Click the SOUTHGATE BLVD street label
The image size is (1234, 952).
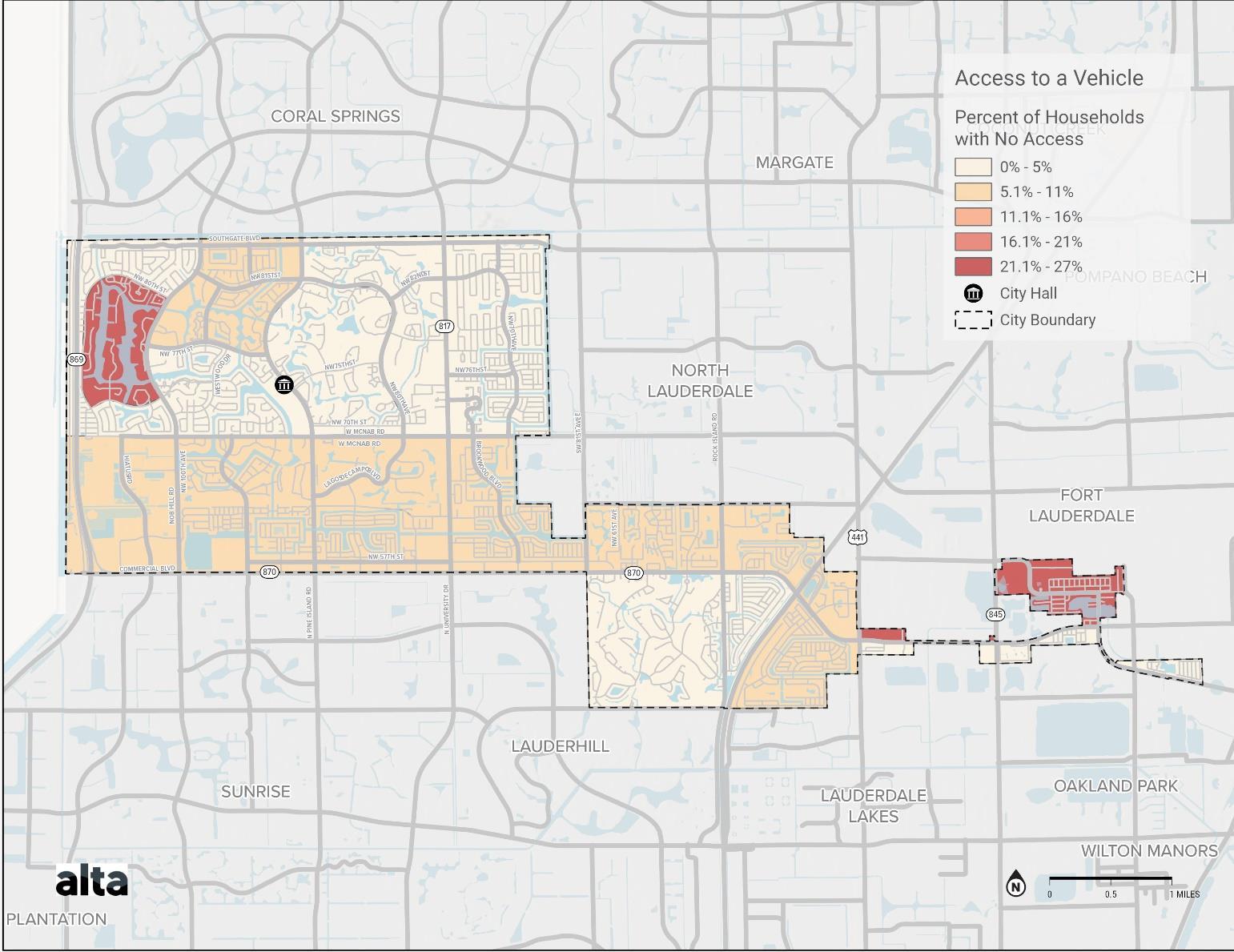pos(235,239)
